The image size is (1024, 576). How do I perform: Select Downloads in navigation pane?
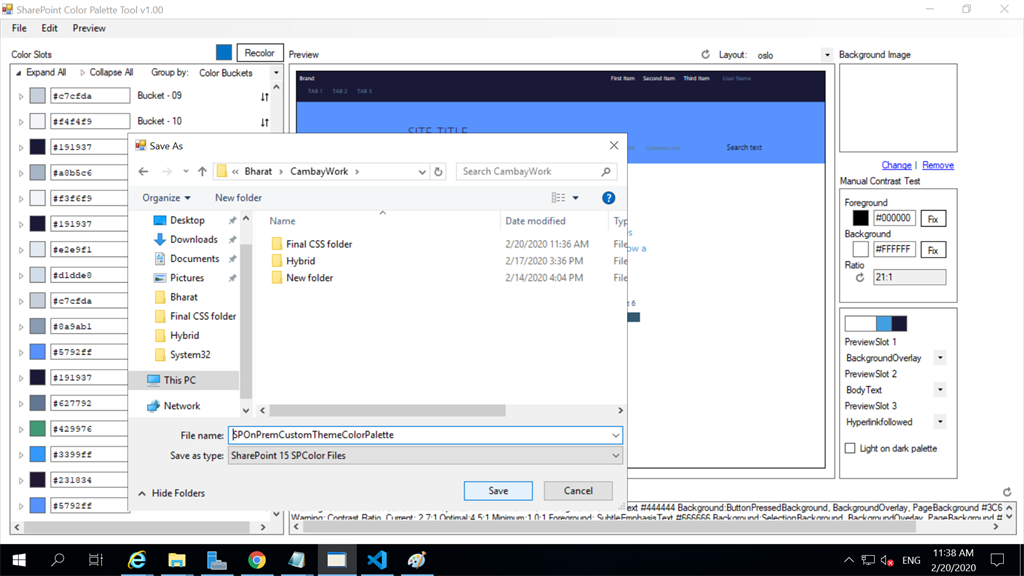[x=193, y=240]
